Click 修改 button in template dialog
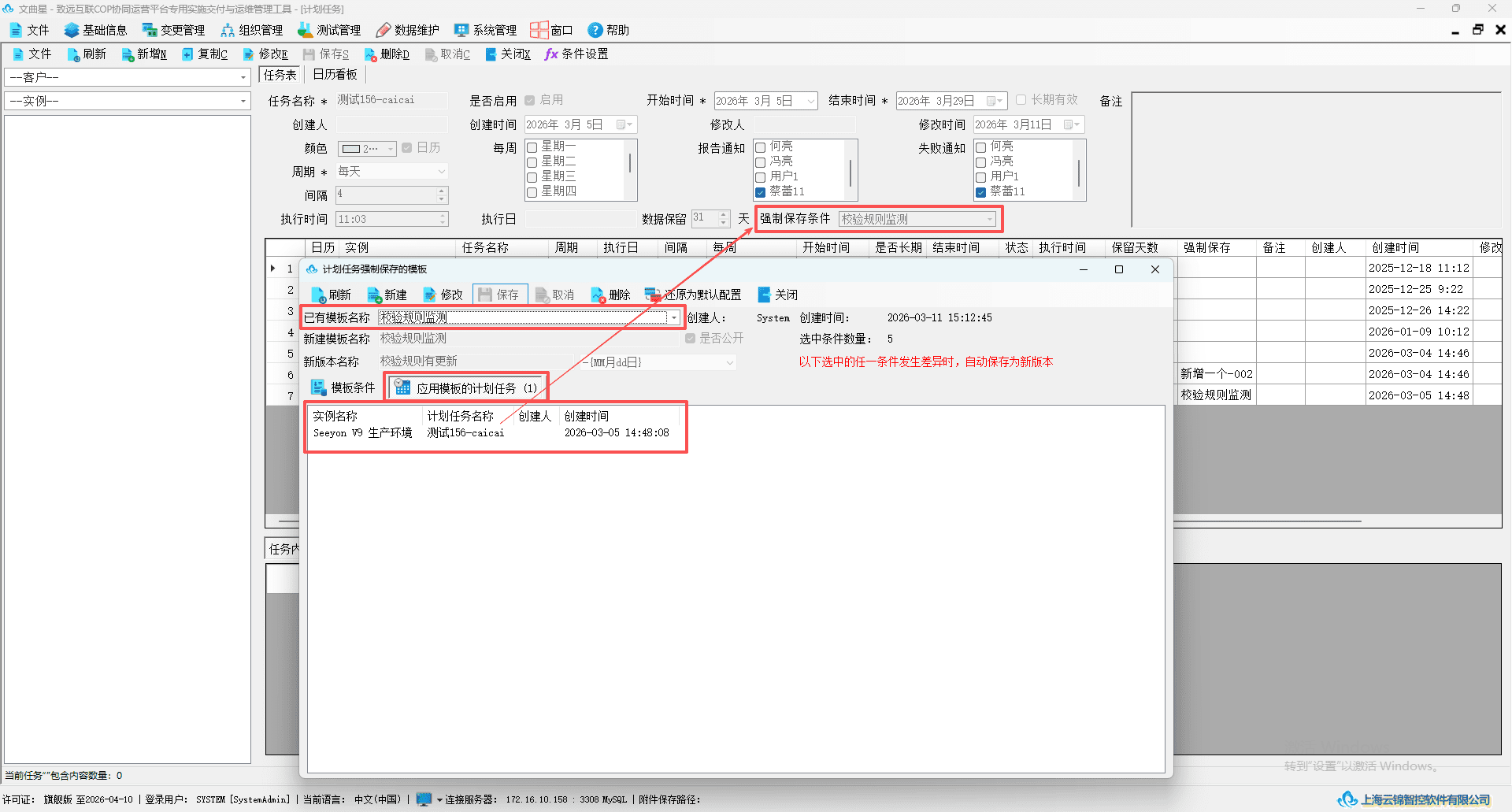The width and height of the screenshot is (1512, 812). coord(443,295)
